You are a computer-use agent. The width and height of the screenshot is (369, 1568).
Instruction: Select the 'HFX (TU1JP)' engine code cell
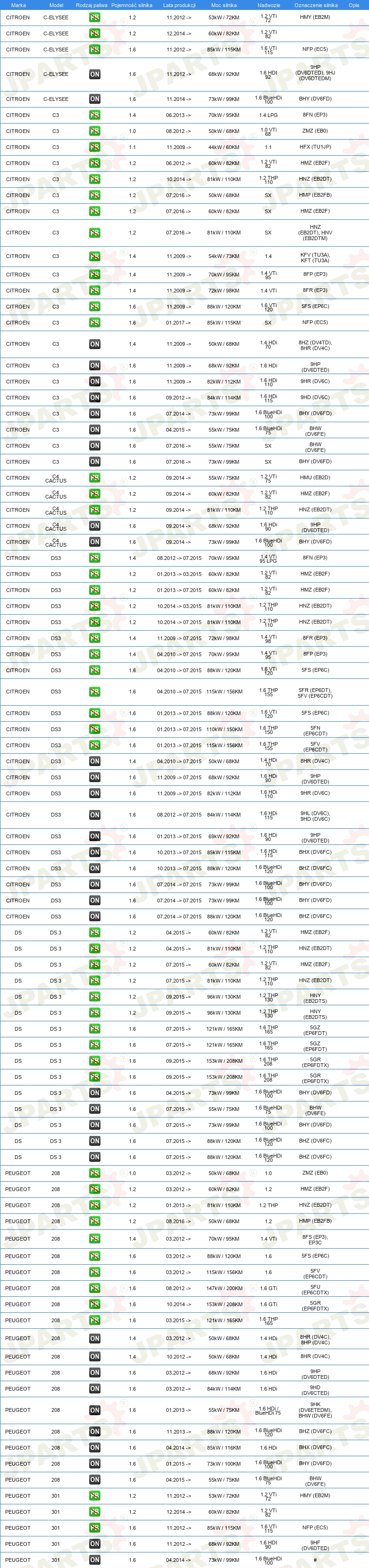click(x=315, y=147)
